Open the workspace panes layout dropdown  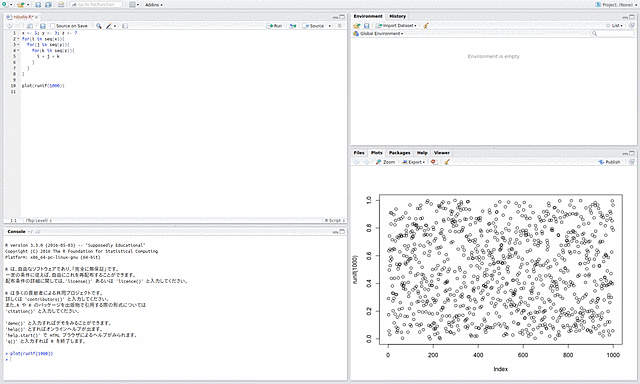pos(134,4)
